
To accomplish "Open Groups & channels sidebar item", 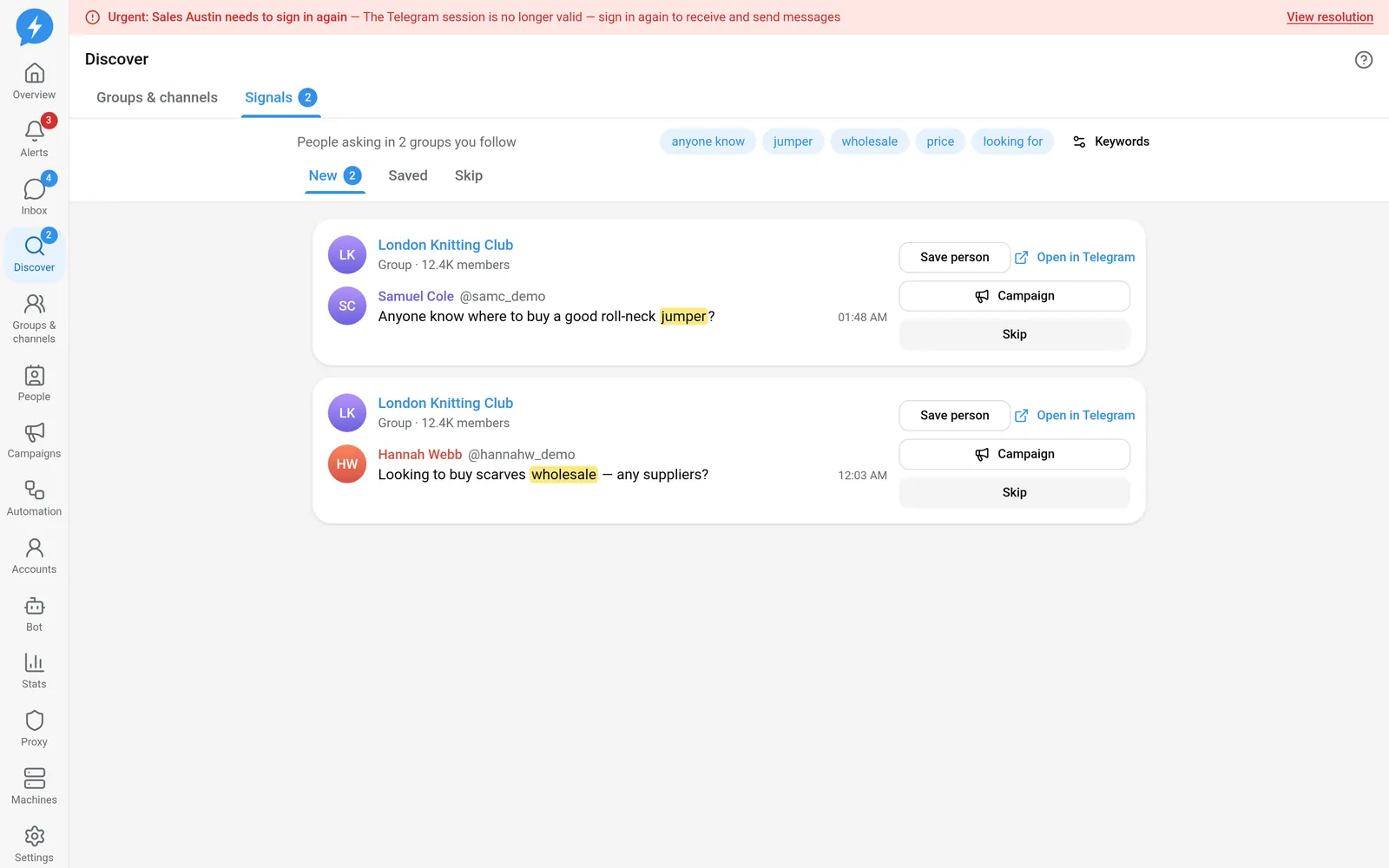I will click(x=35, y=318).
